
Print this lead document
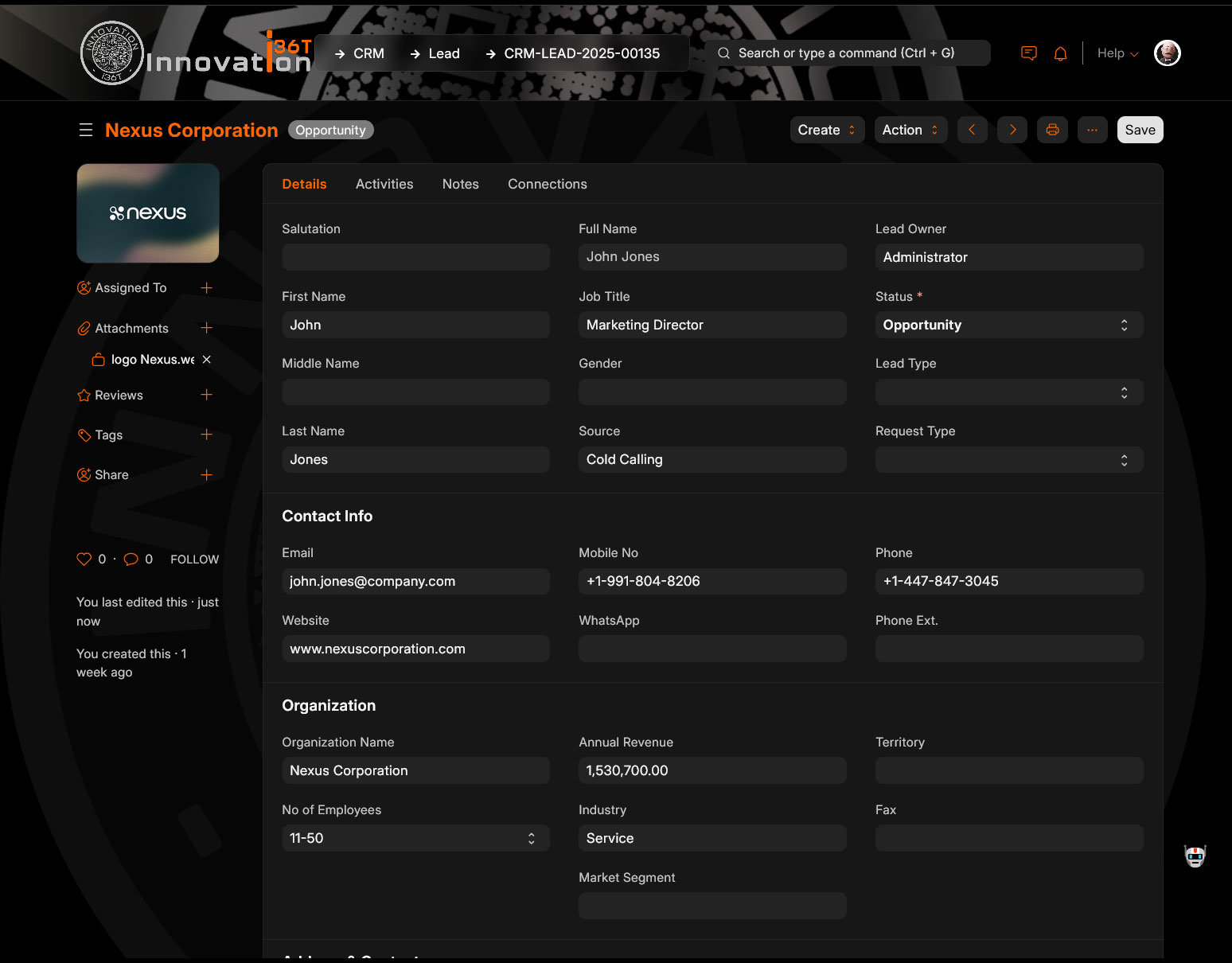[1052, 130]
